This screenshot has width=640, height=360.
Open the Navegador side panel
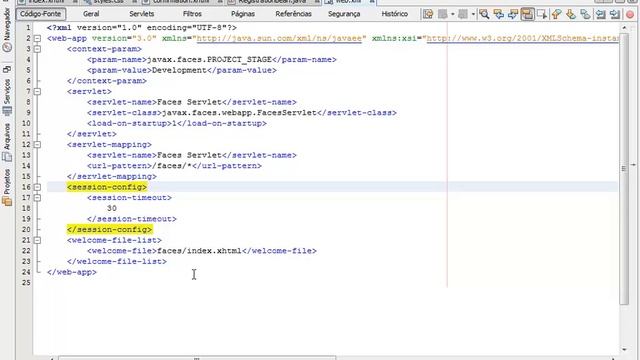coord(7,30)
